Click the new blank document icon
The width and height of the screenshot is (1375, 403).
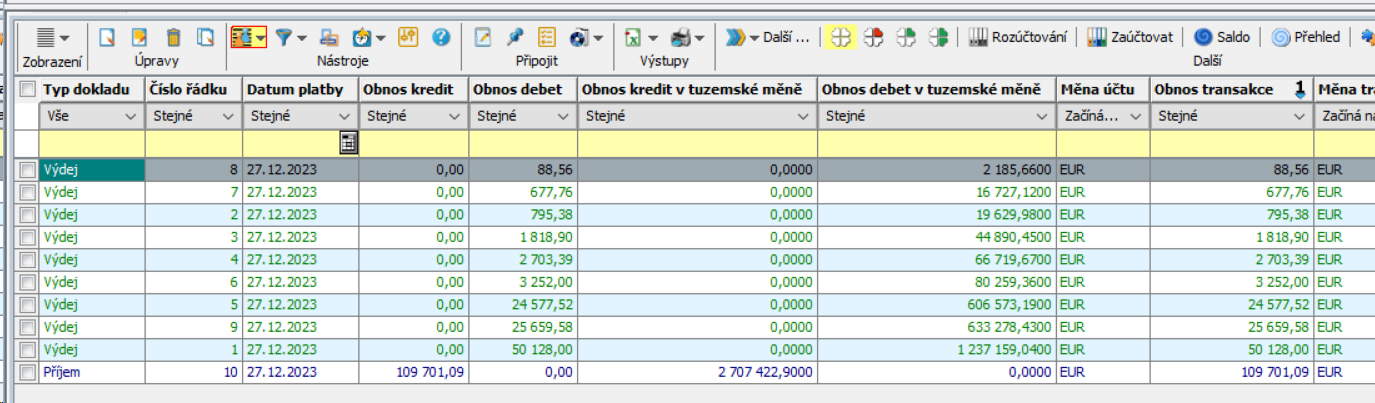coord(108,38)
